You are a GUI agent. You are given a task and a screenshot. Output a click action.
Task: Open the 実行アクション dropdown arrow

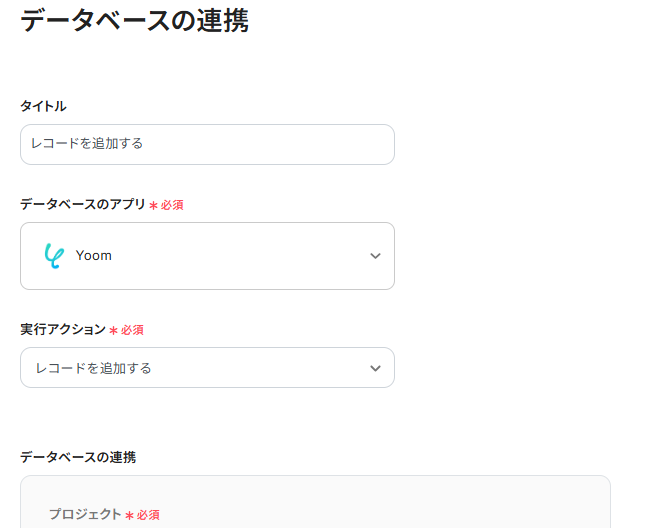click(x=375, y=368)
